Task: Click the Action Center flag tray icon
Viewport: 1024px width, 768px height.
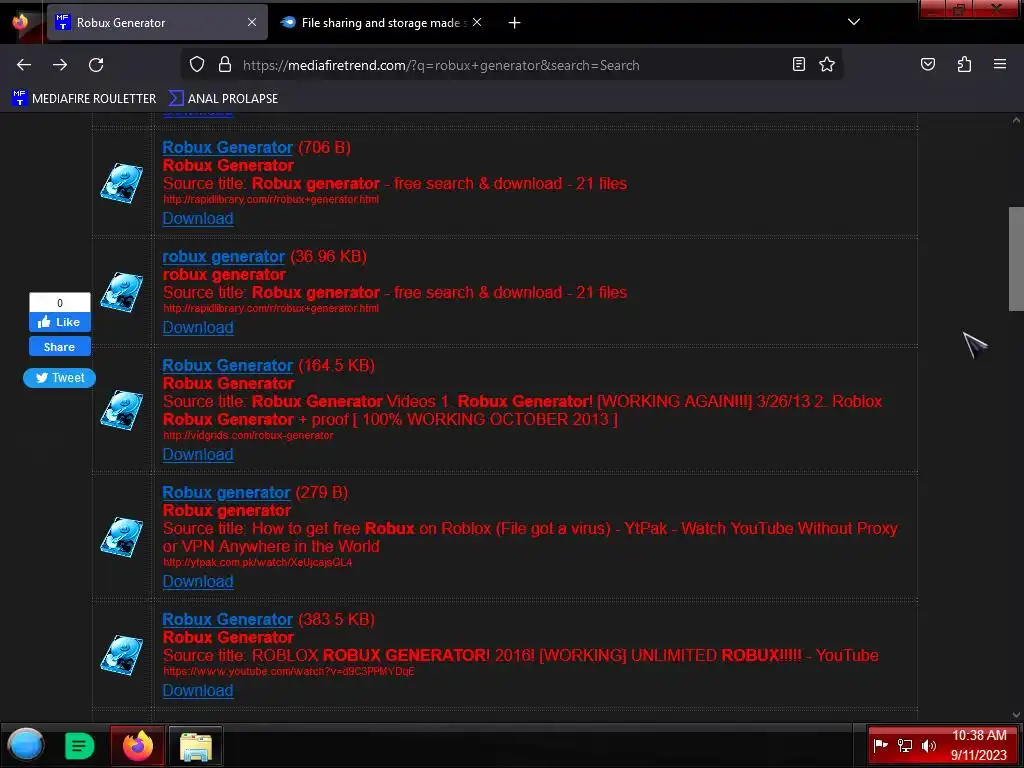Action: pos(881,745)
